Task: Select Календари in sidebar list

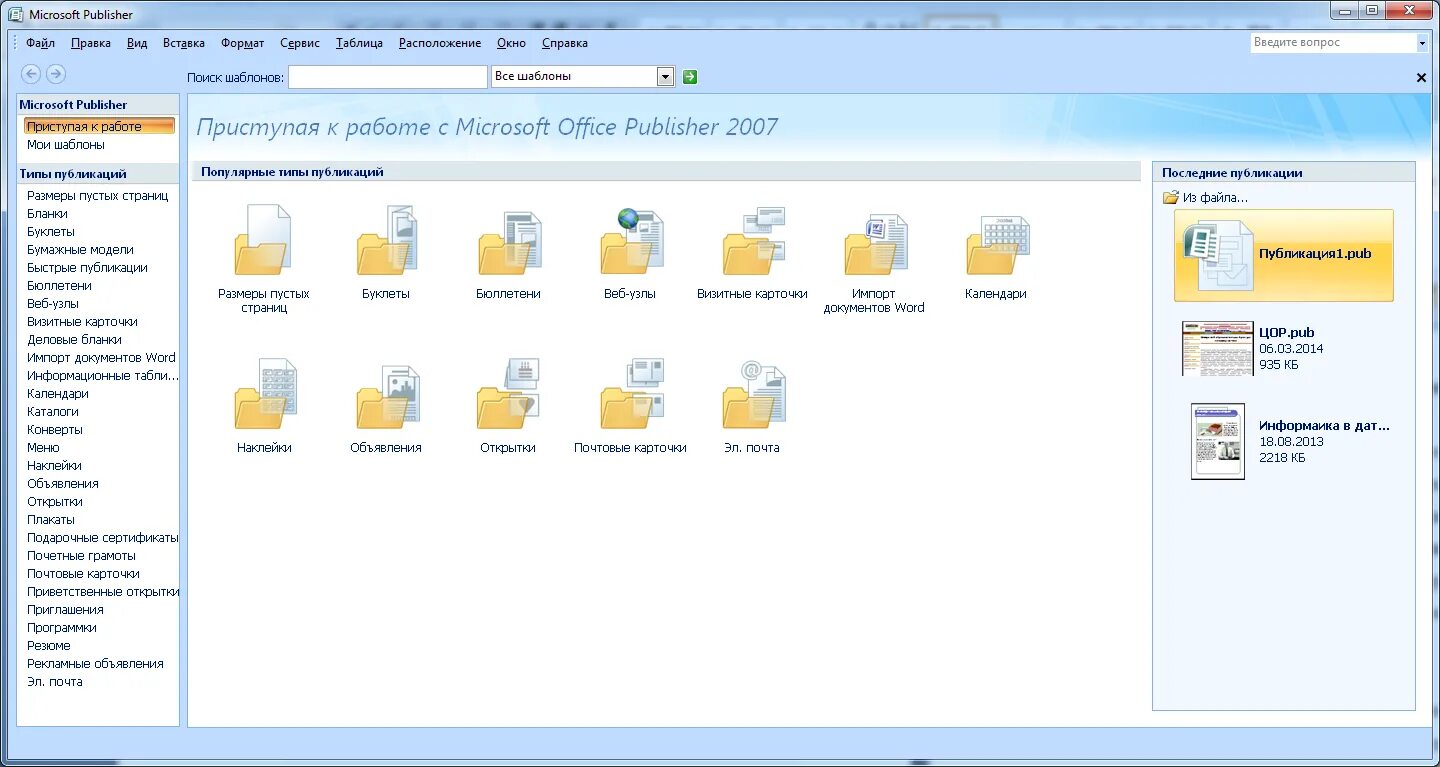Action: (x=58, y=393)
